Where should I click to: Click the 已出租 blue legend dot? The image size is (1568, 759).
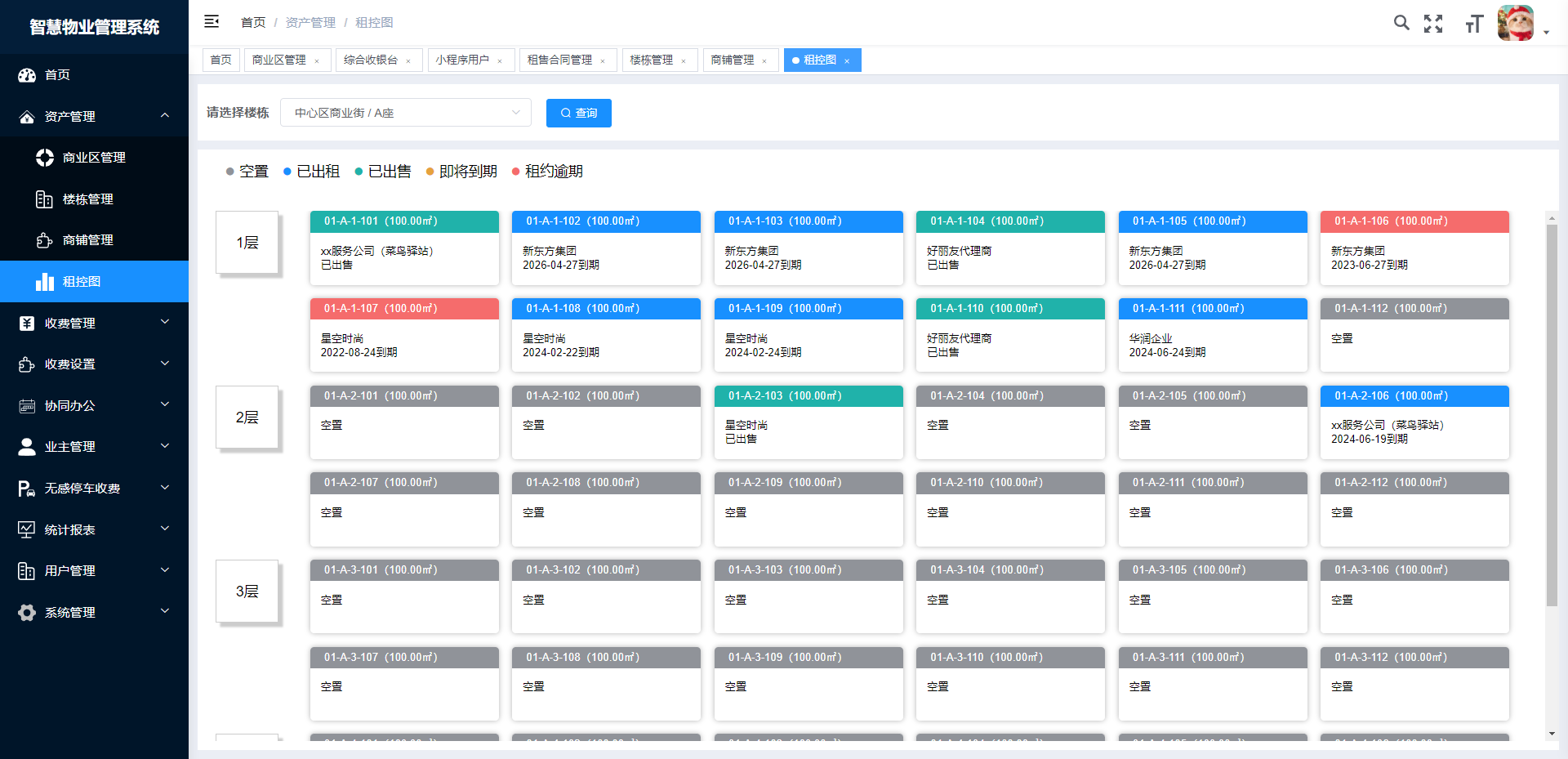click(x=287, y=172)
